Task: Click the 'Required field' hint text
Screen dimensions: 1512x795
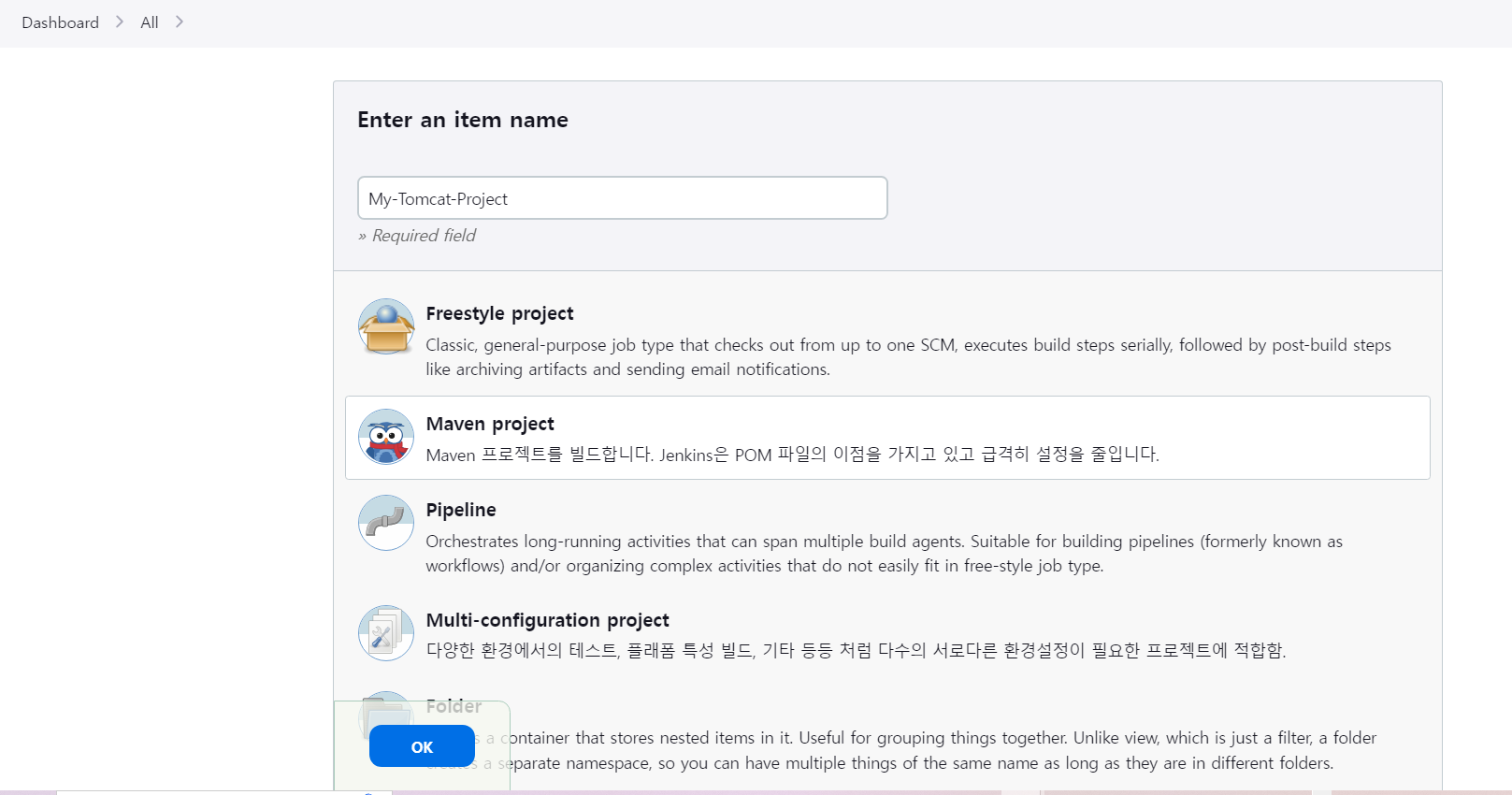Action: [417, 236]
